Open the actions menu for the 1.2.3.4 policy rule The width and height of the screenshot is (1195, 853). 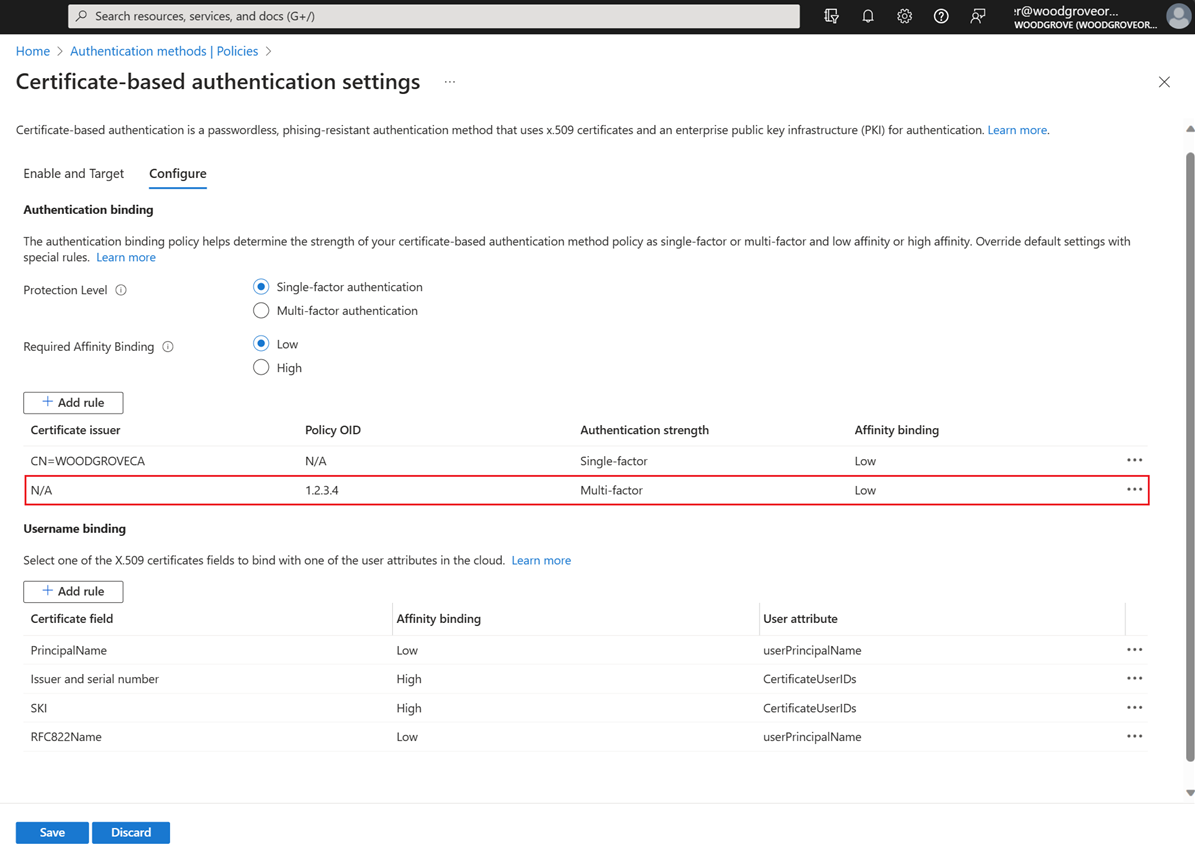tap(1134, 489)
